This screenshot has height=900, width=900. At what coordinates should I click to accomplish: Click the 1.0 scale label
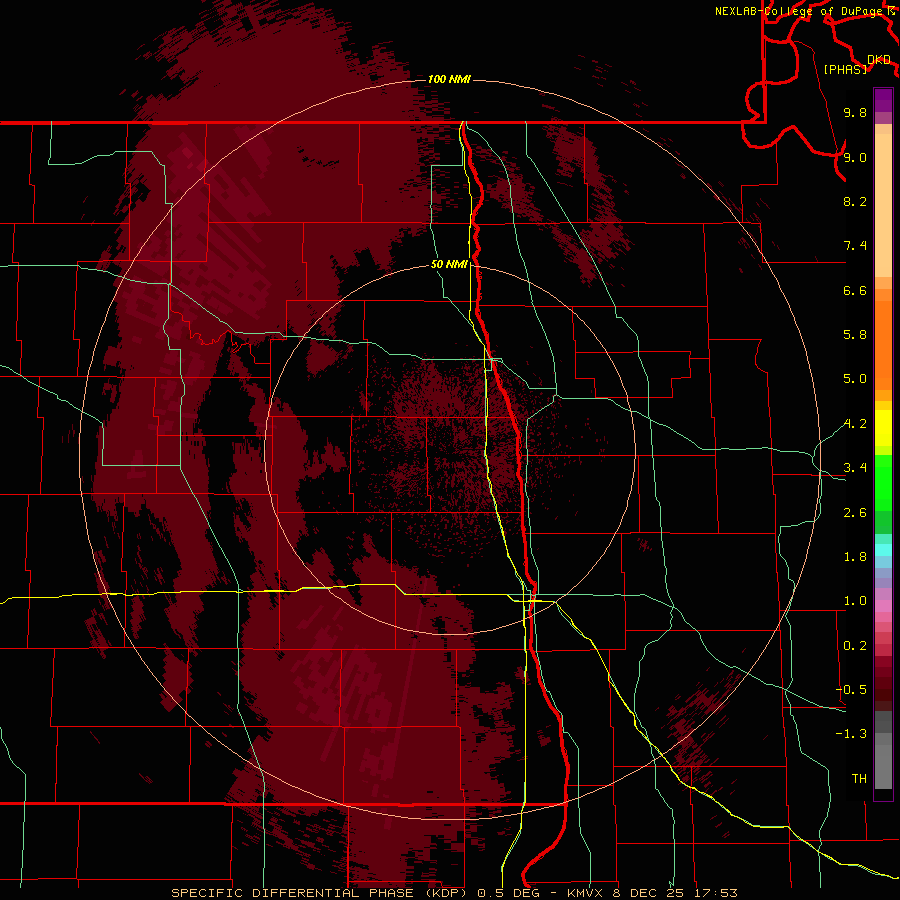coord(855,601)
